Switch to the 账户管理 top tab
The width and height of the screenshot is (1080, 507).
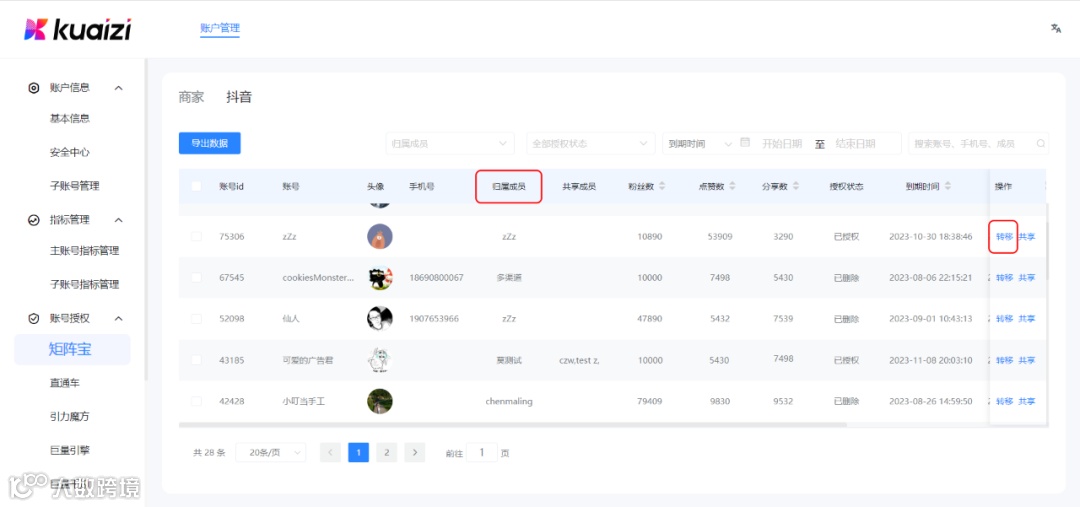220,28
